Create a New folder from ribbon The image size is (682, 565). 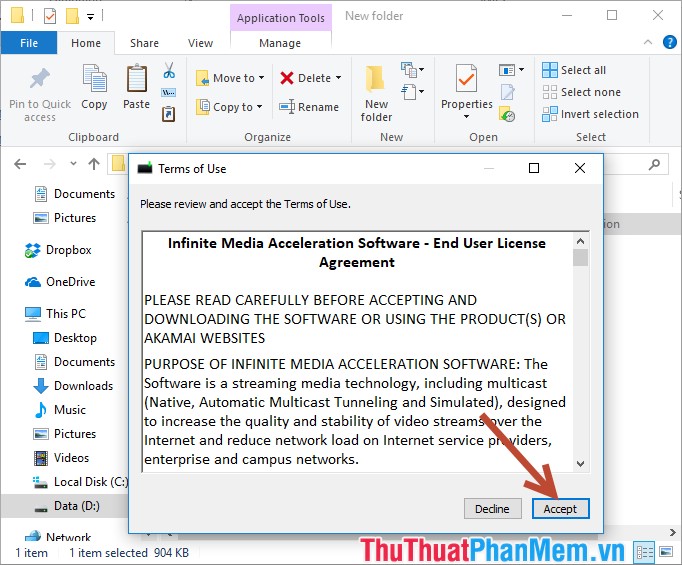click(x=376, y=93)
